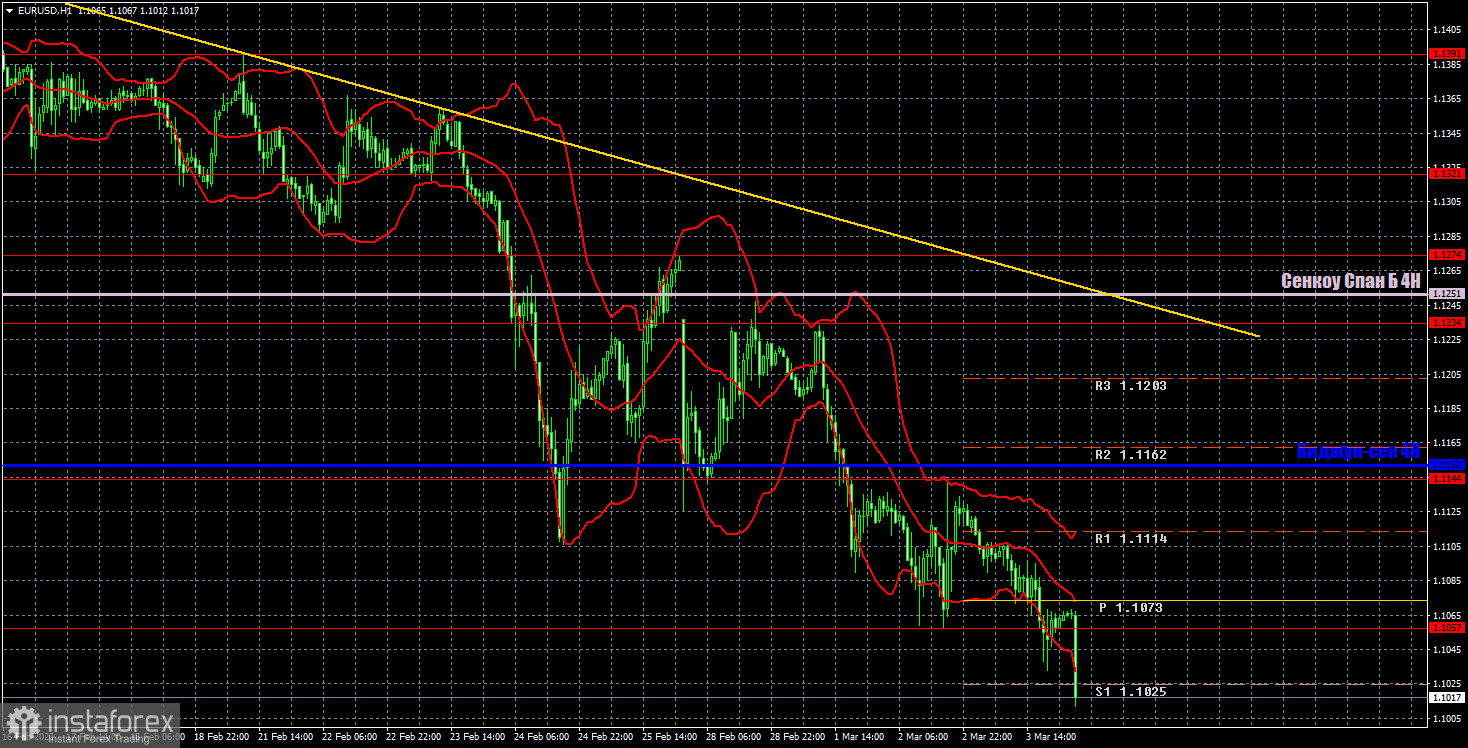Click the S1 1.1025 support label
1468x748 pixels.
click(1130, 691)
